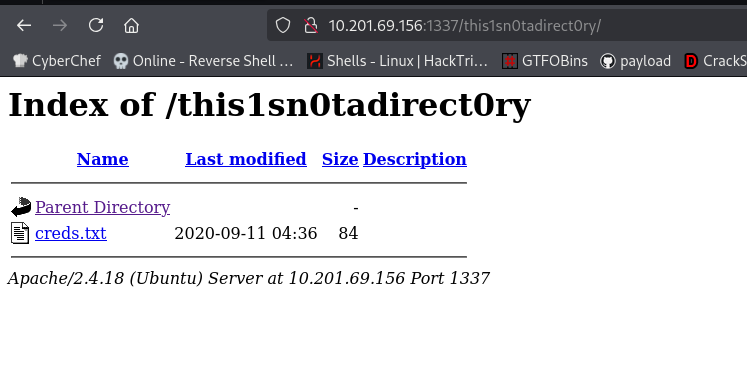Image resolution: width=747 pixels, height=372 pixels.
Task: Sort listing by Name column
Action: click(102, 159)
